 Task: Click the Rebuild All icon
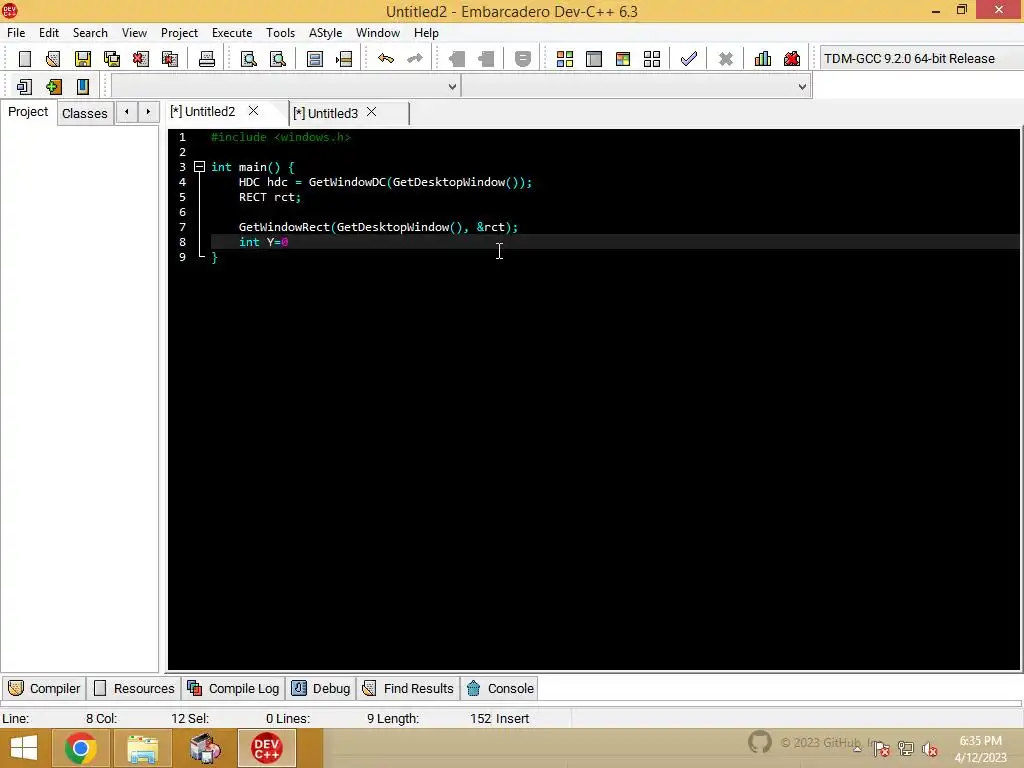[652, 59]
